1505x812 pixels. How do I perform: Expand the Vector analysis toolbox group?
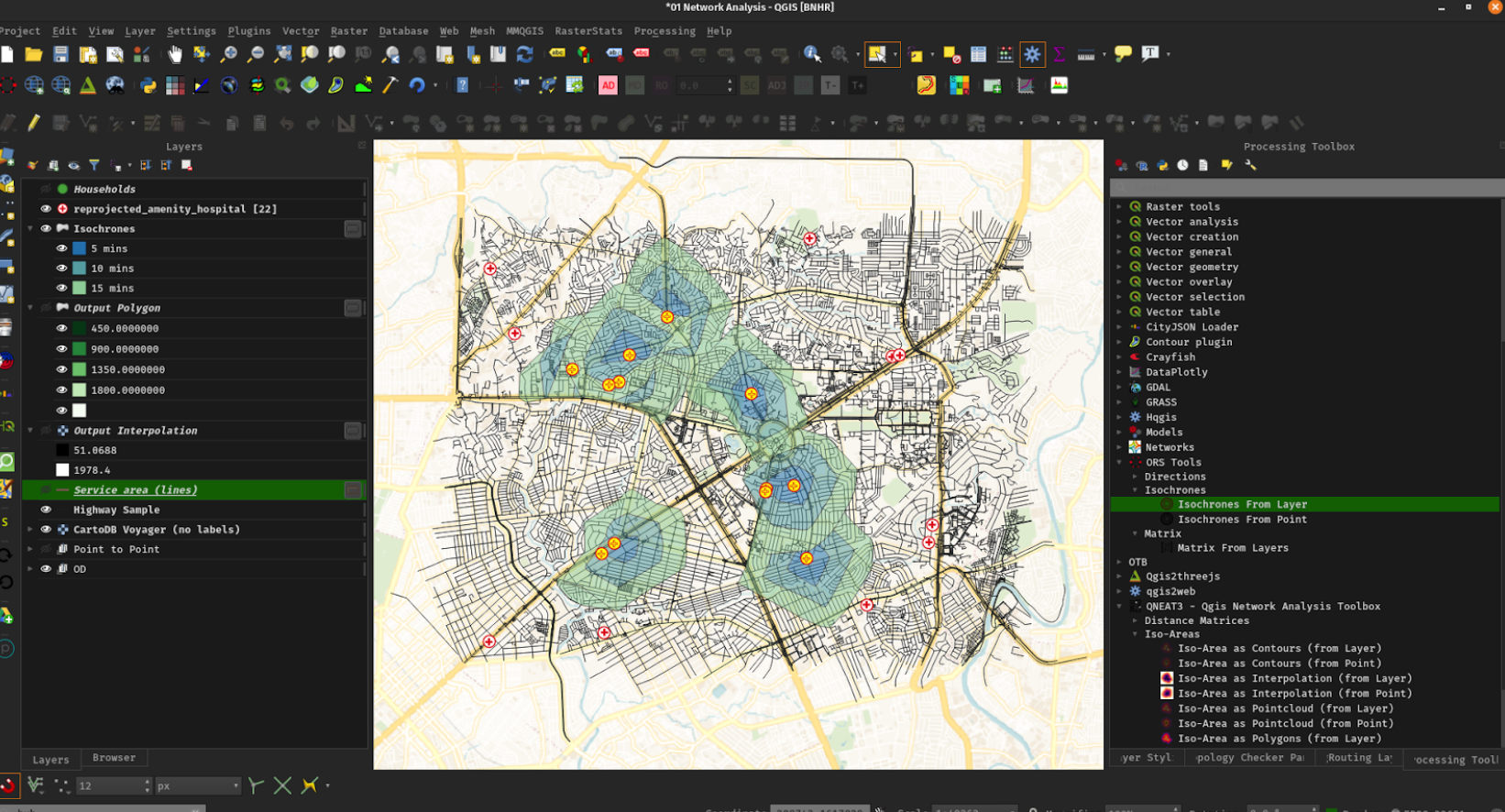1119,222
